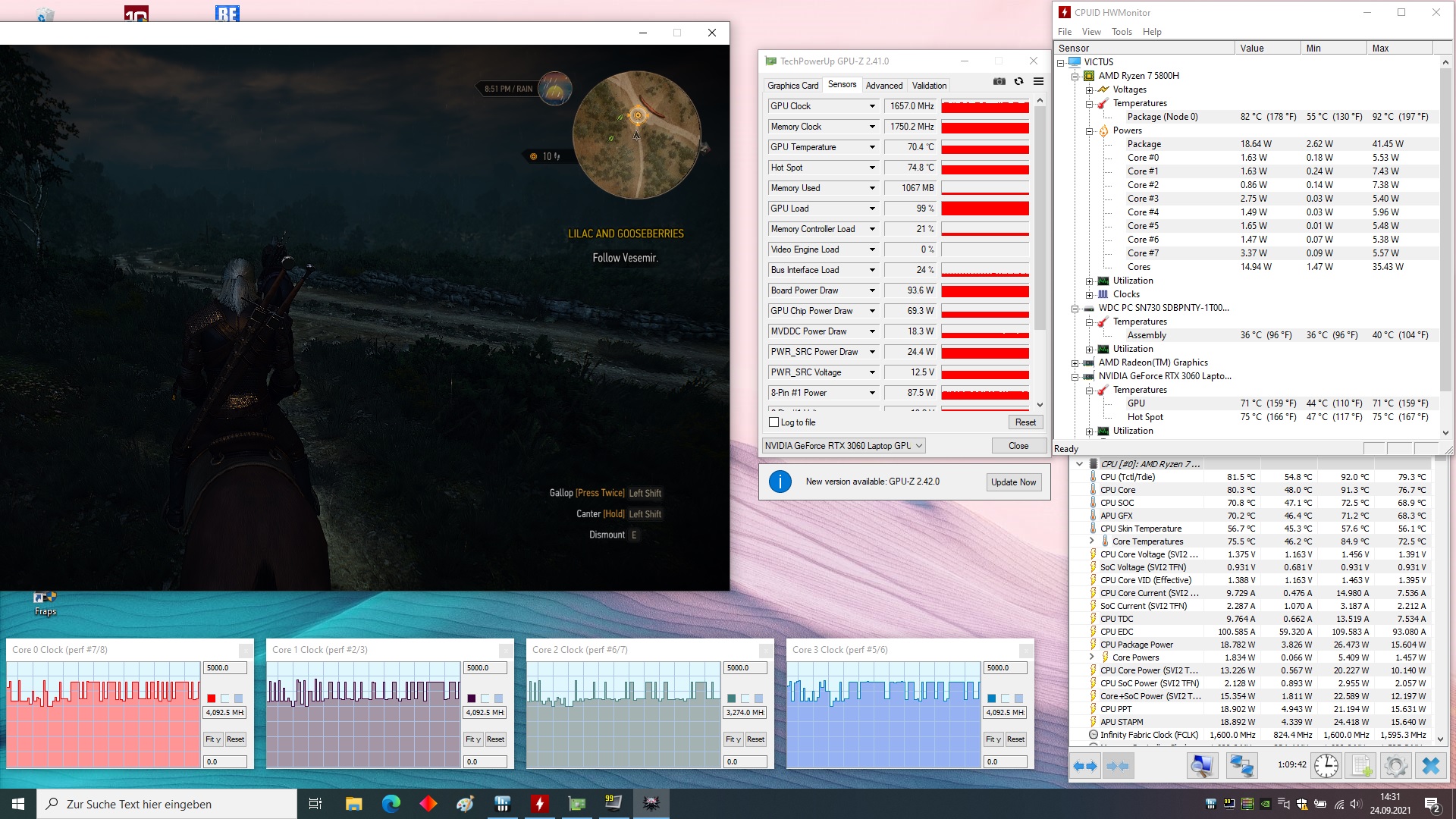Click the GPU-Z refresh sensors icon
The image size is (1456, 819).
(1019, 82)
